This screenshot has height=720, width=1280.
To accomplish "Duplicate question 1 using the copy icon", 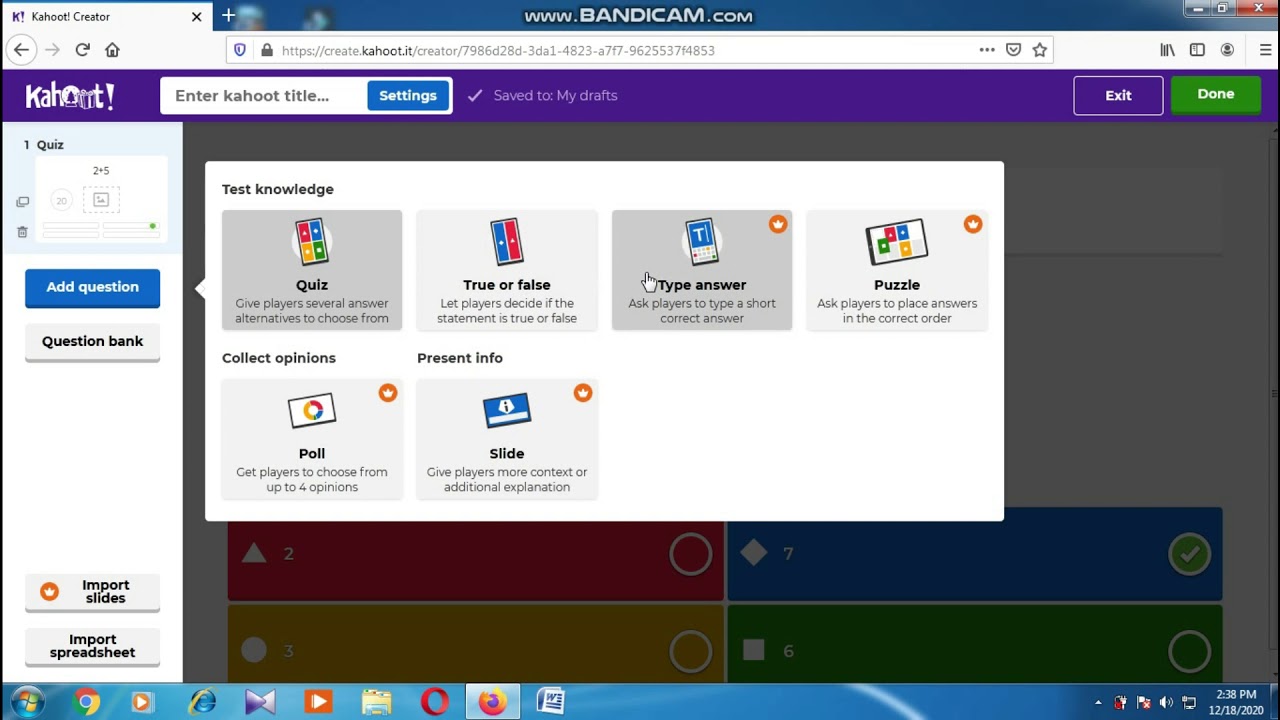I will click(22, 202).
